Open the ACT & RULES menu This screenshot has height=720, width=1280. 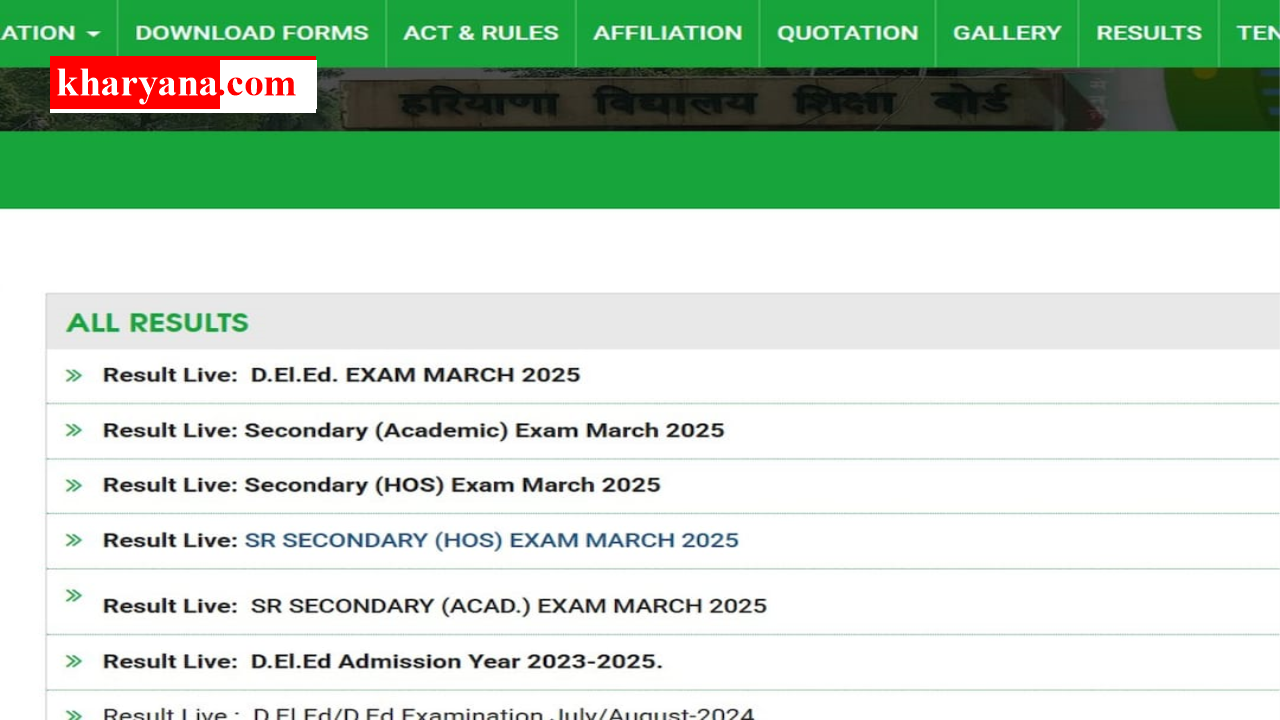pyautogui.click(x=481, y=33)
